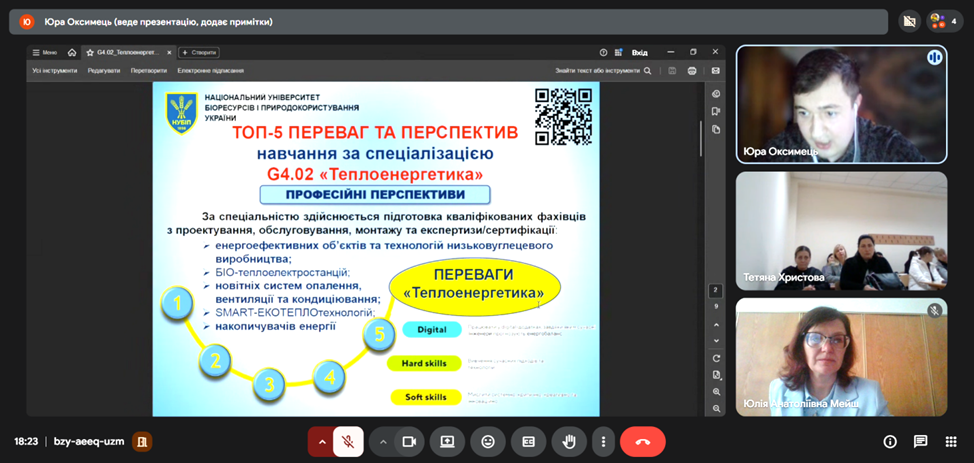Go to next page with down chevron
This screenshot has height=463, width=974.
tap(717, 341)
